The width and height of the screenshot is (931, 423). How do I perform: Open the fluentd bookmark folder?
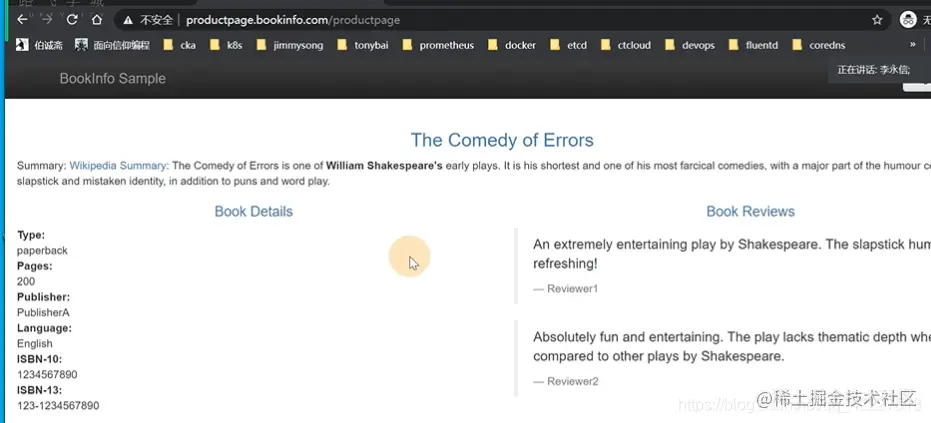(x=753, y=45)
